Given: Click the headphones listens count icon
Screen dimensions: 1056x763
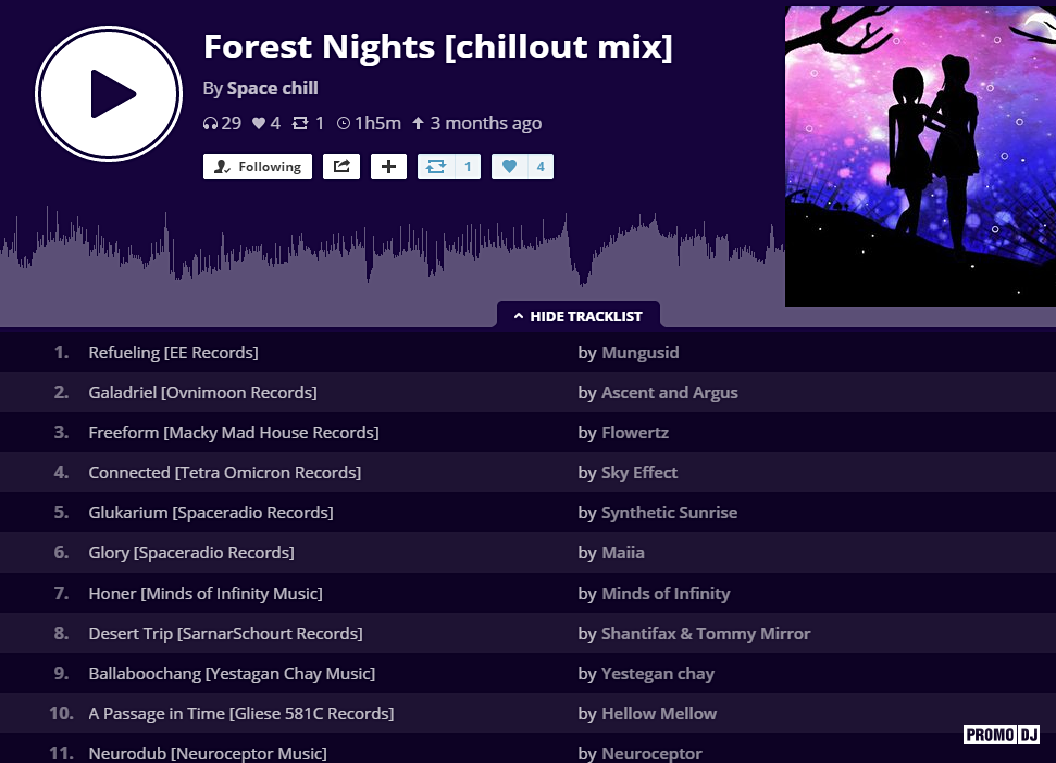Looking at the screenshot, I should coord(210,124).
